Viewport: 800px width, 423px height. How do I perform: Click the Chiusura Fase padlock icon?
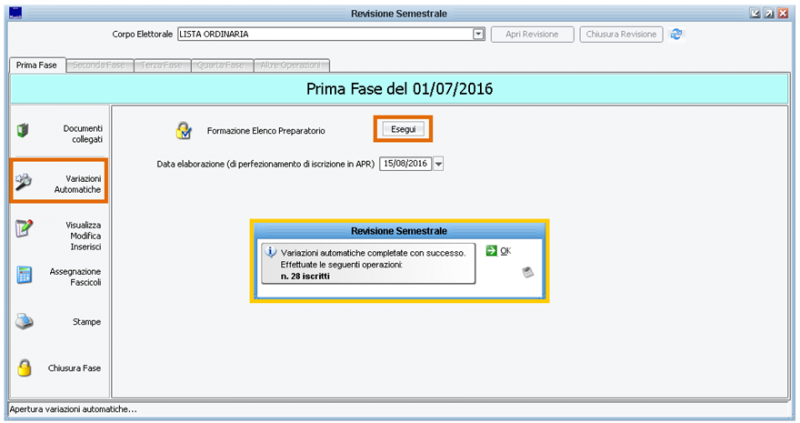(24, 367)
